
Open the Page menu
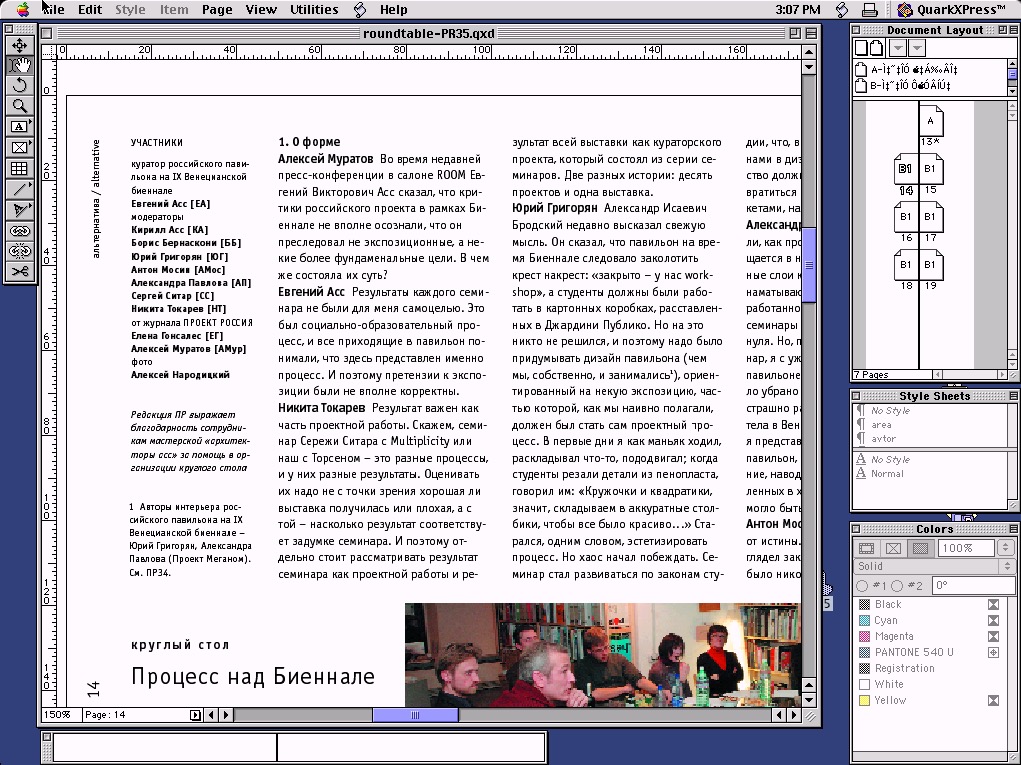coord(217,10)
